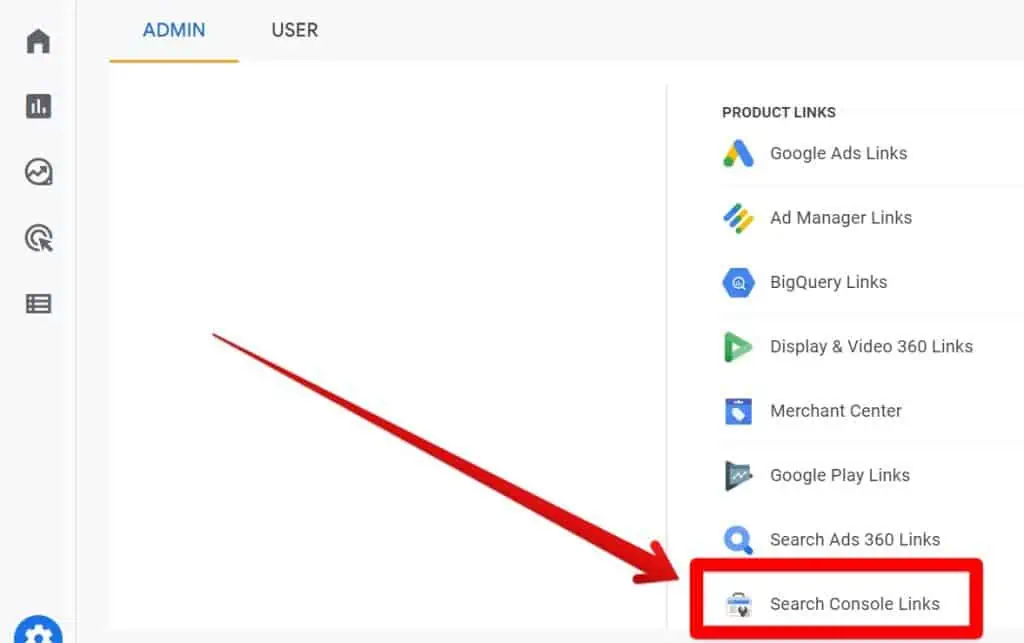1024x643 pixels.
Task: Select the BigQuery hexagon icon
Action: point(738,282)
